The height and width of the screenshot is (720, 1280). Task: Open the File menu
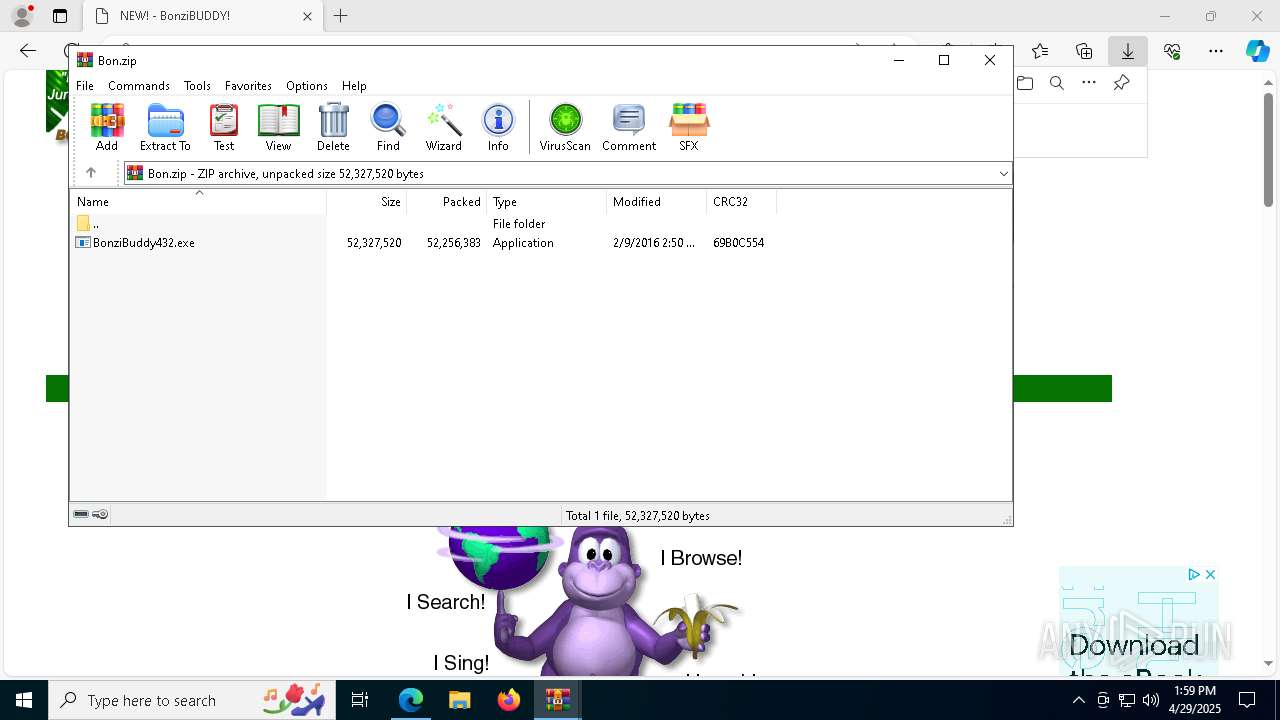tap(85, 86)
